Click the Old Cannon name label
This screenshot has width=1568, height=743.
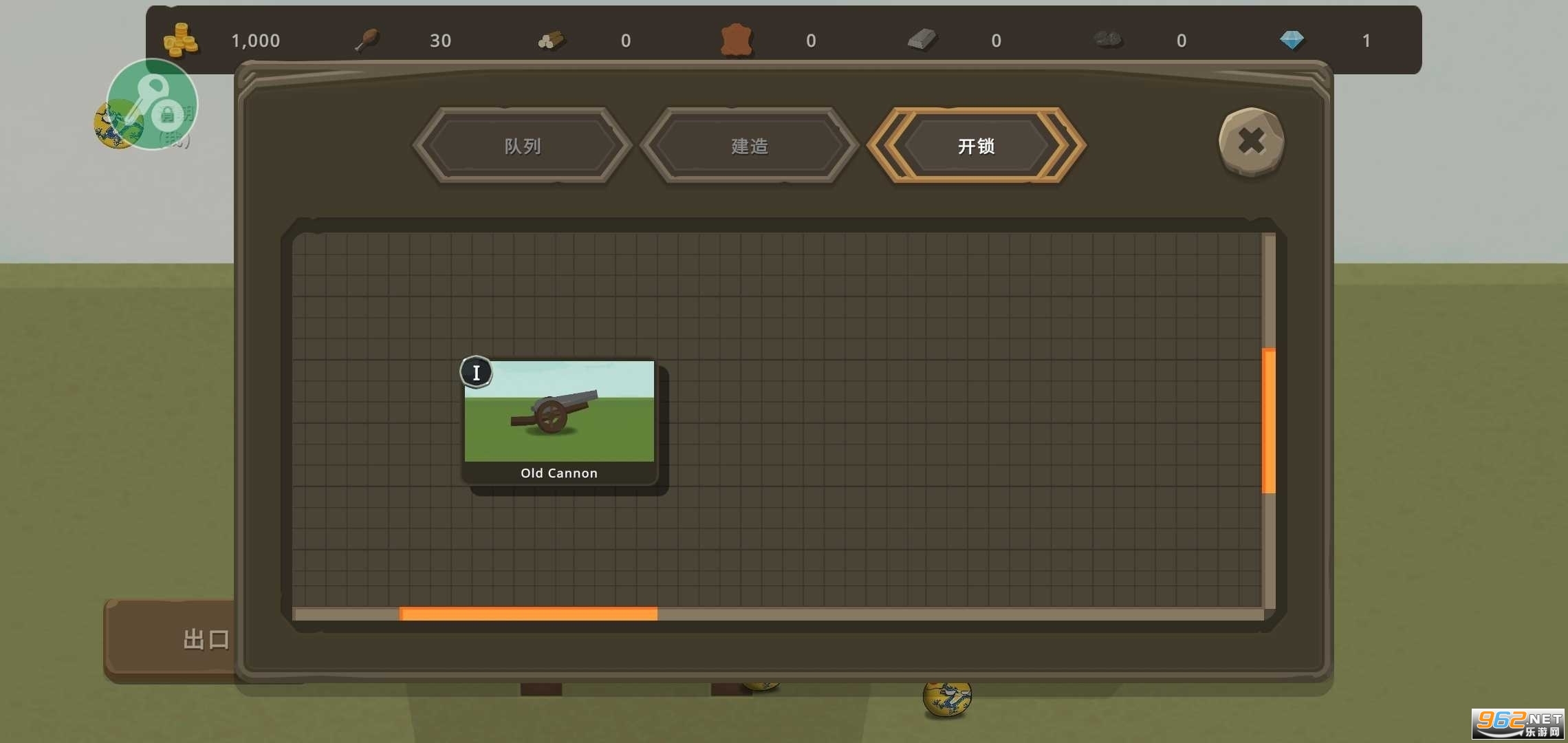coord(559,473)
